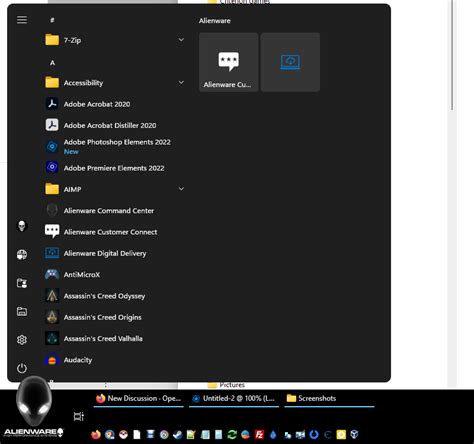Launch FileZilla from quick launch icons
The image size is (474, 444).
[x=259, y=434]
